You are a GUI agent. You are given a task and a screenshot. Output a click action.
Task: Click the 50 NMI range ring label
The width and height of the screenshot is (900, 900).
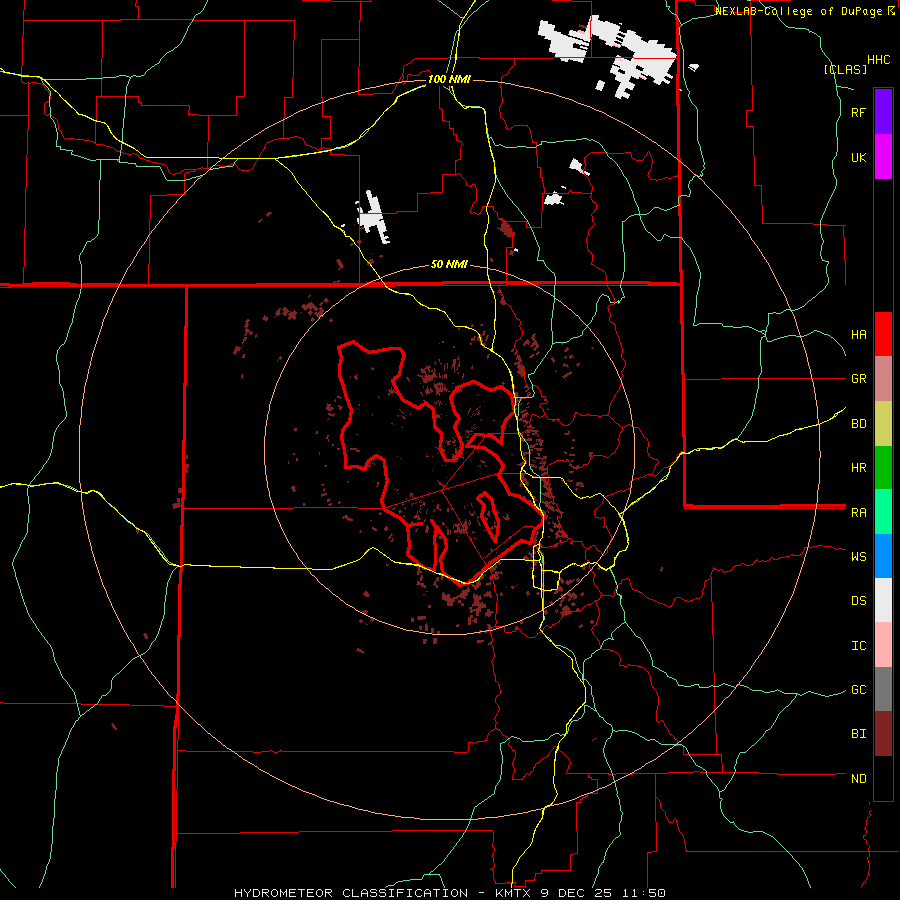coord(449,265)
